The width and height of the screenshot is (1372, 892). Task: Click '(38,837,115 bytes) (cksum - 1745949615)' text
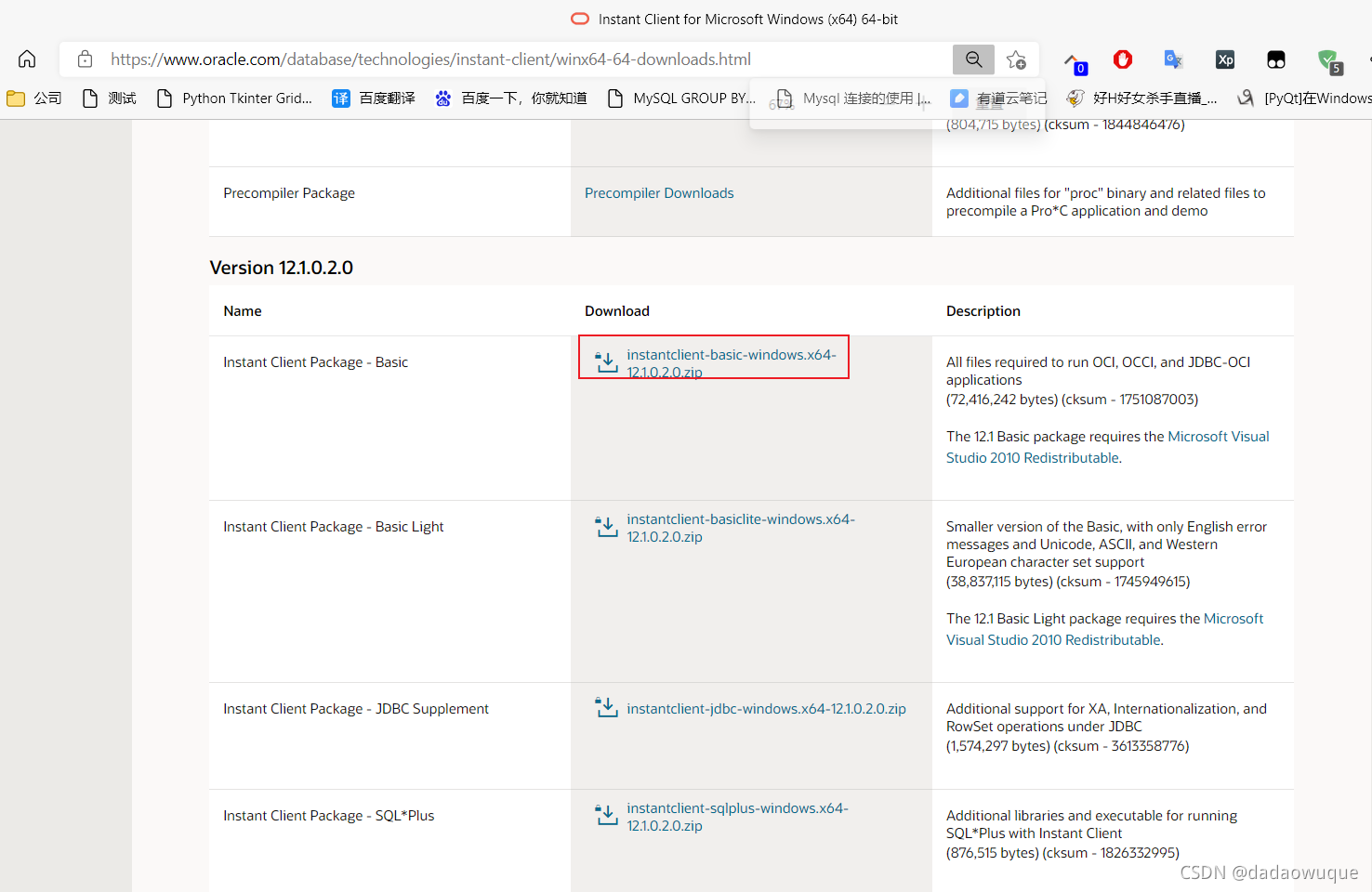coord(1068,582)
